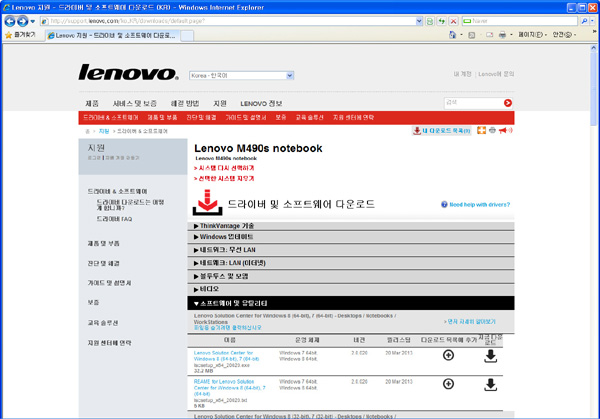Open Need help with drivers? link
600x419 pixels.
(x=479, y=204)
